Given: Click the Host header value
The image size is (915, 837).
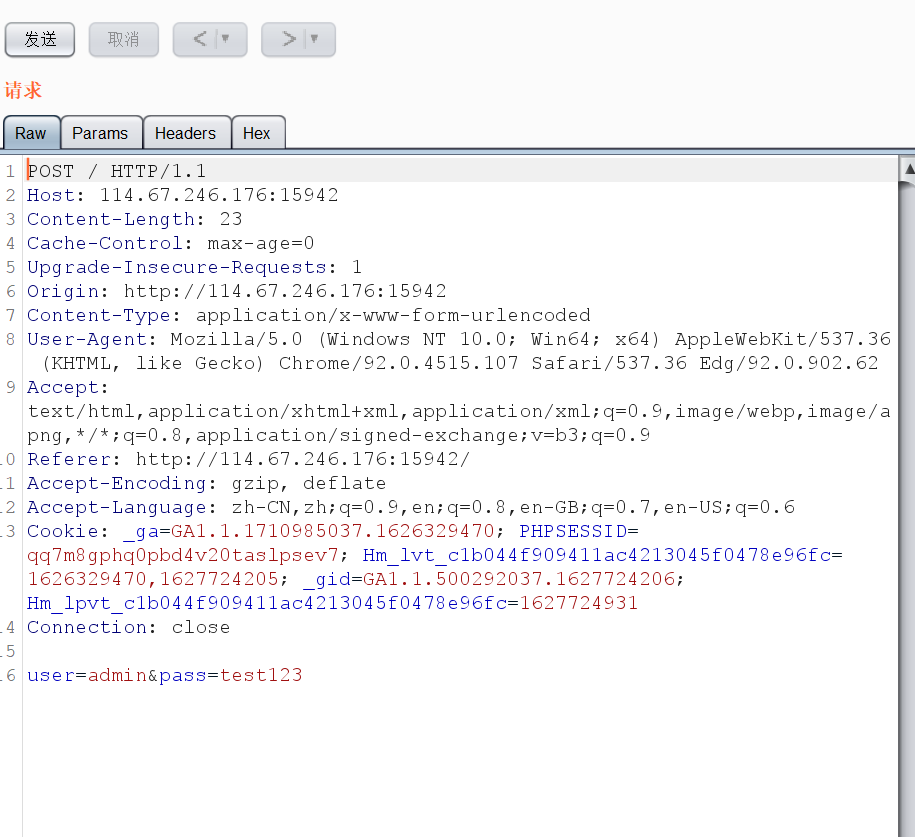Looking at the screenshot, I should [218, 195].
